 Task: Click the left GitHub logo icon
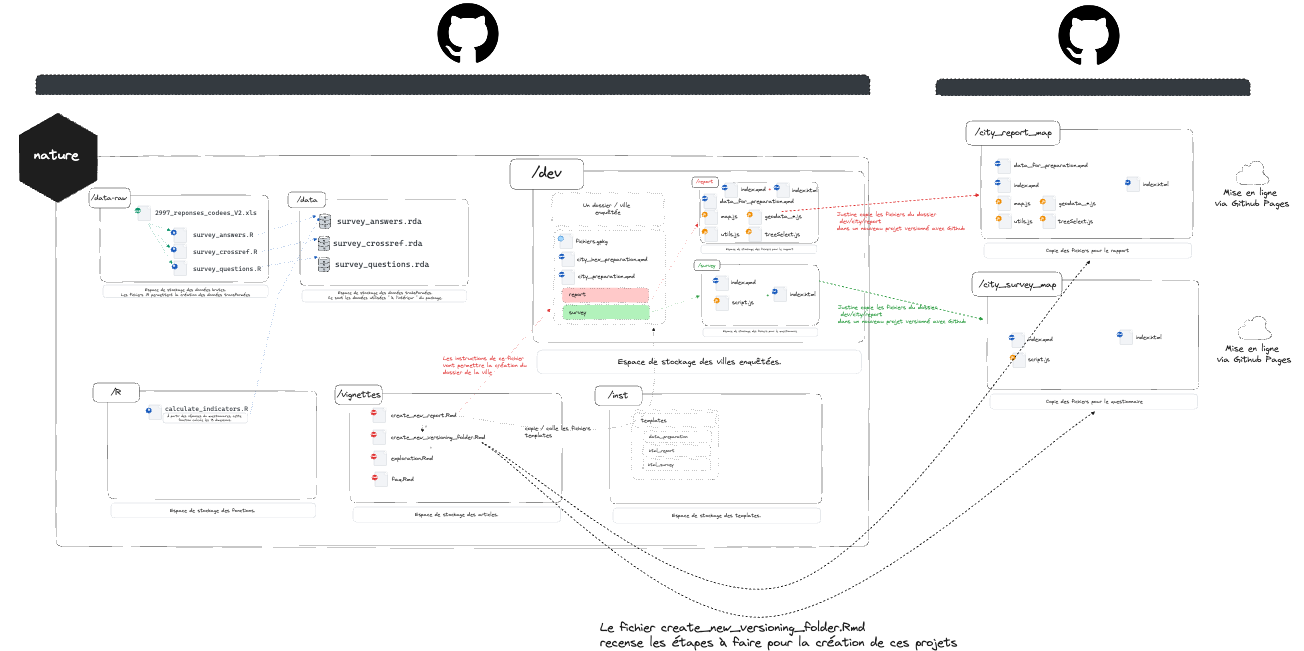[x=468, y=37]
